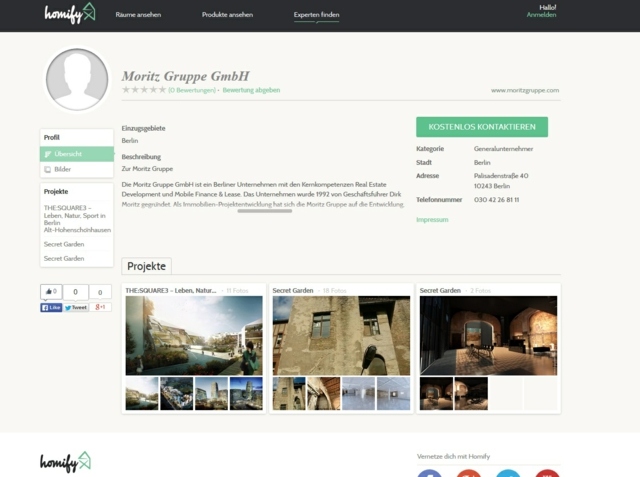
Task: Click the profile avatar placeholder image
Action: 77,80
